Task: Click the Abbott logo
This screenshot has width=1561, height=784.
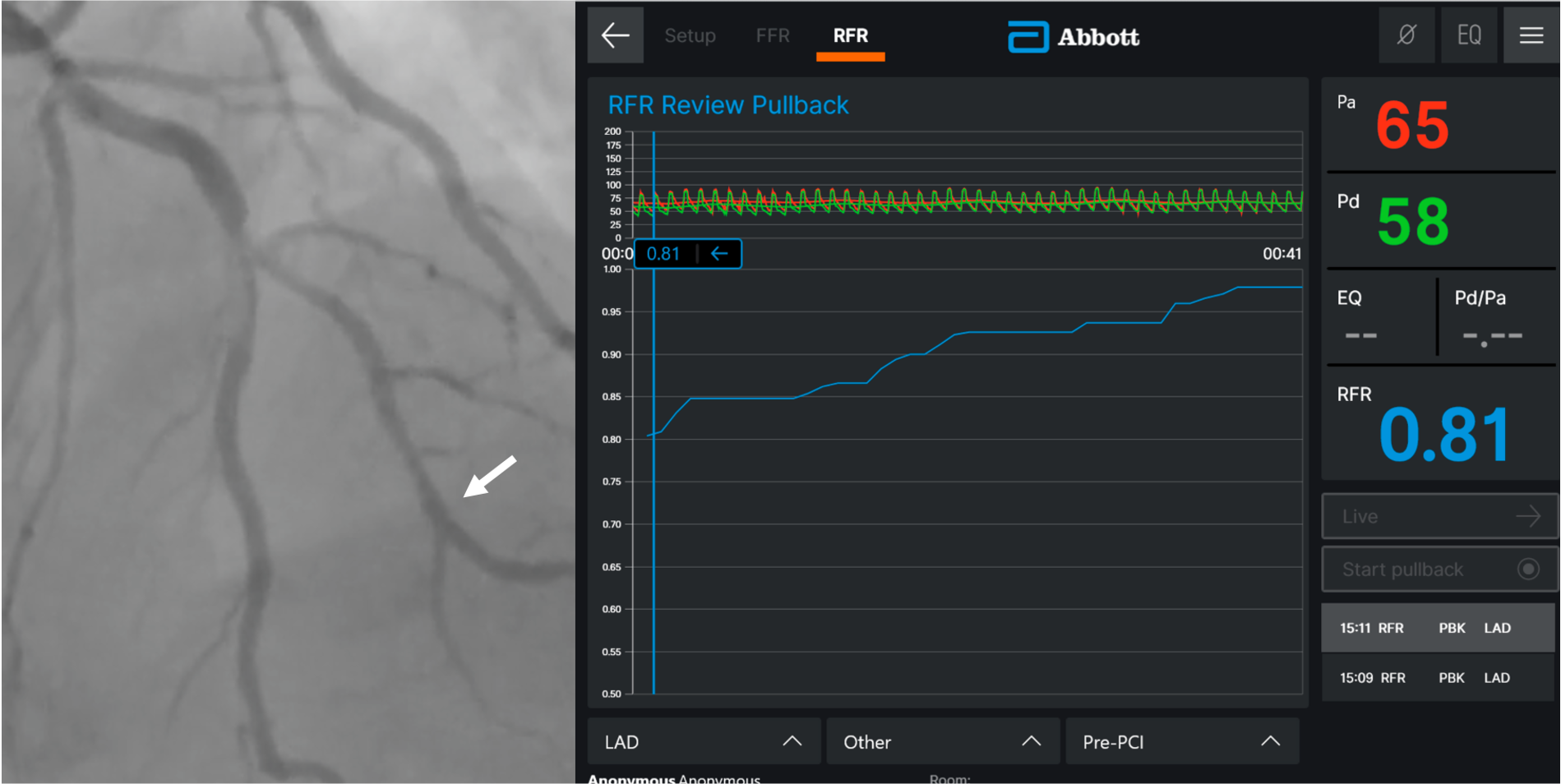Action: point(1073,37)
